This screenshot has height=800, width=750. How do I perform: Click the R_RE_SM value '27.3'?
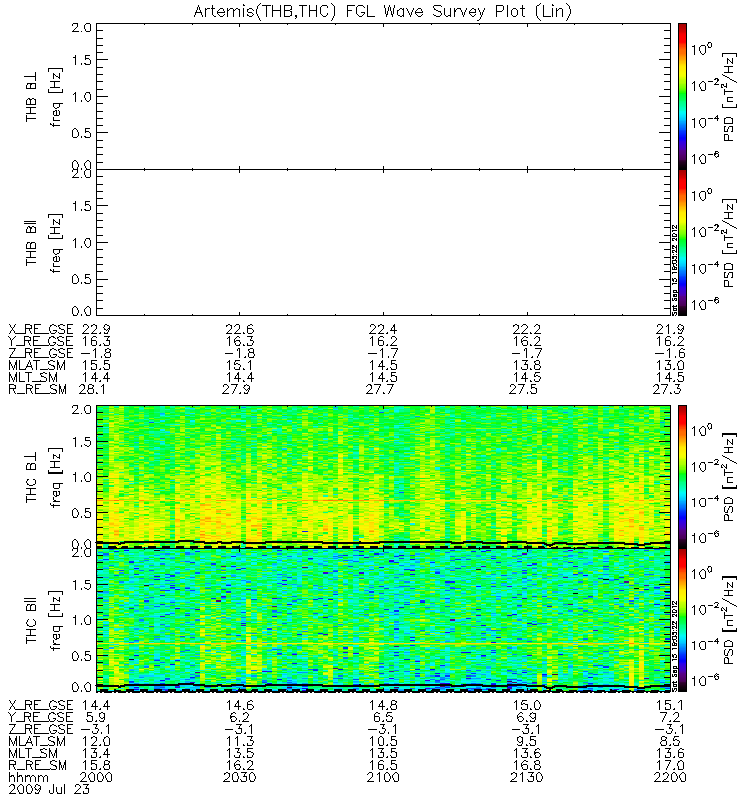pos(667,389)
